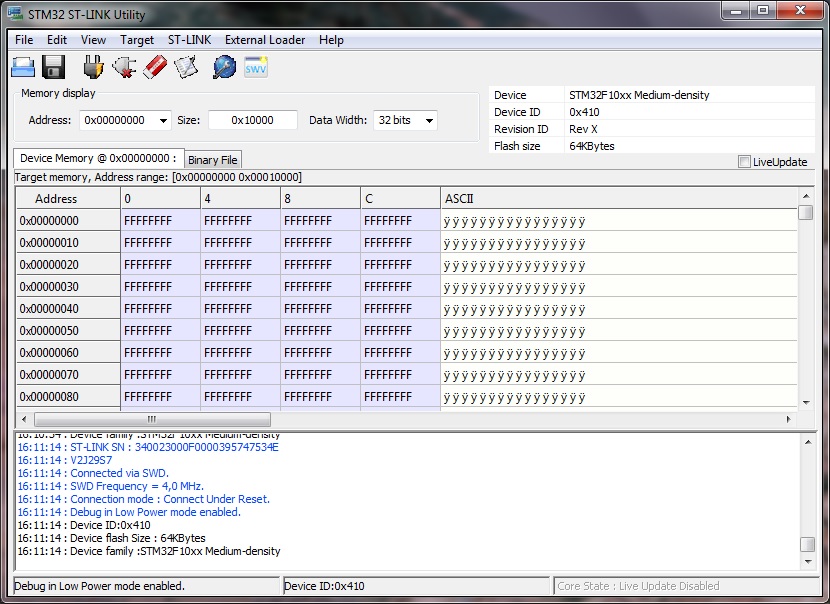Viewport: 830px width, 604px height.
Task: Click the ASCII column header
Action: [x=618, y=199]
